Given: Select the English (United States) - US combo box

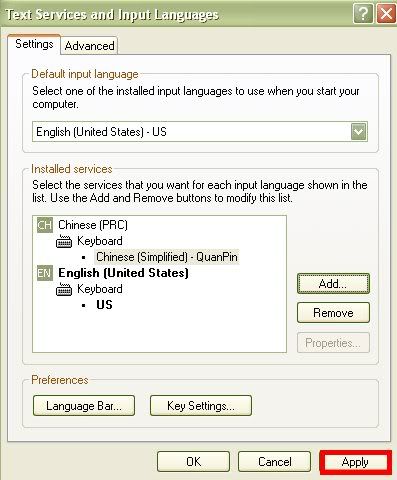Looking at the screenshot, I should [200, 132].
